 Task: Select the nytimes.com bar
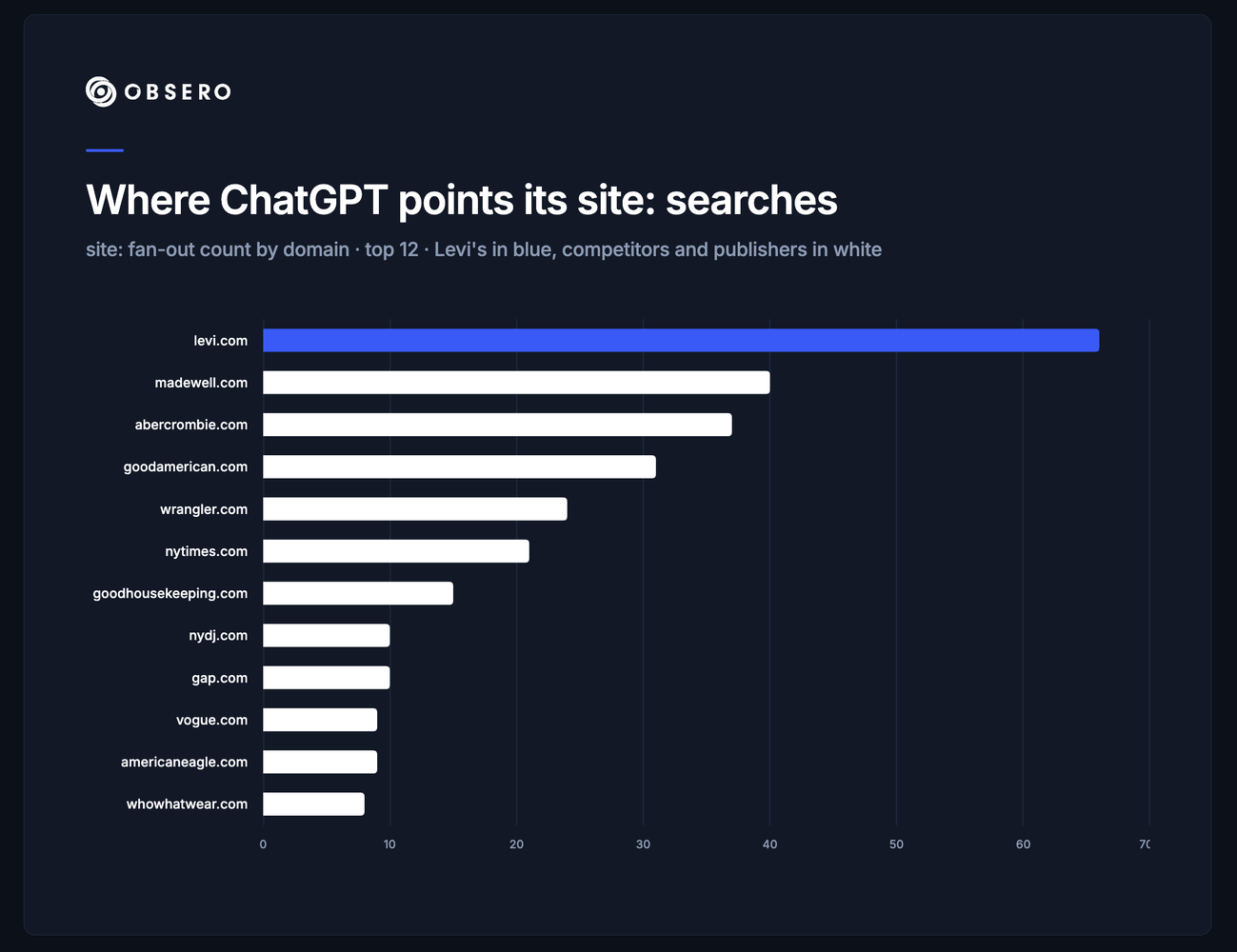[396, 551]
